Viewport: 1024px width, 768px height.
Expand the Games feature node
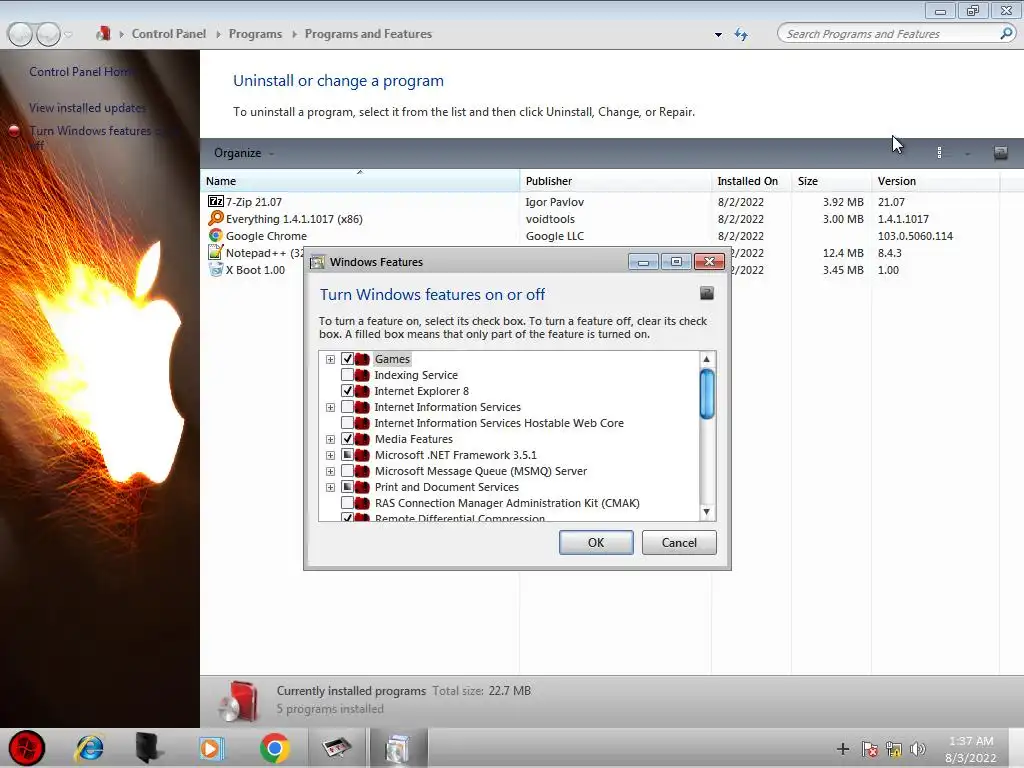click(330, 359)
